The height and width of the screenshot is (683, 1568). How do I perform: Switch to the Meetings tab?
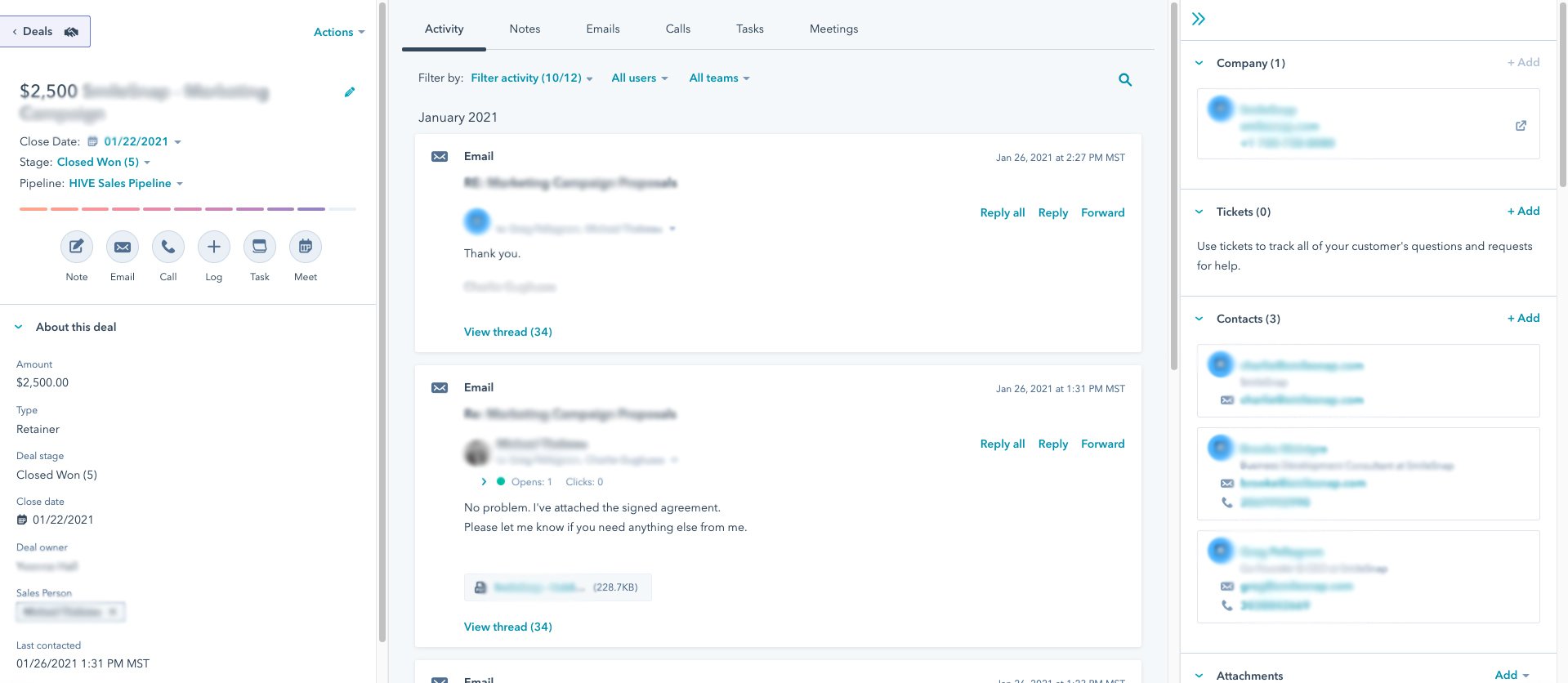point(834,29)
